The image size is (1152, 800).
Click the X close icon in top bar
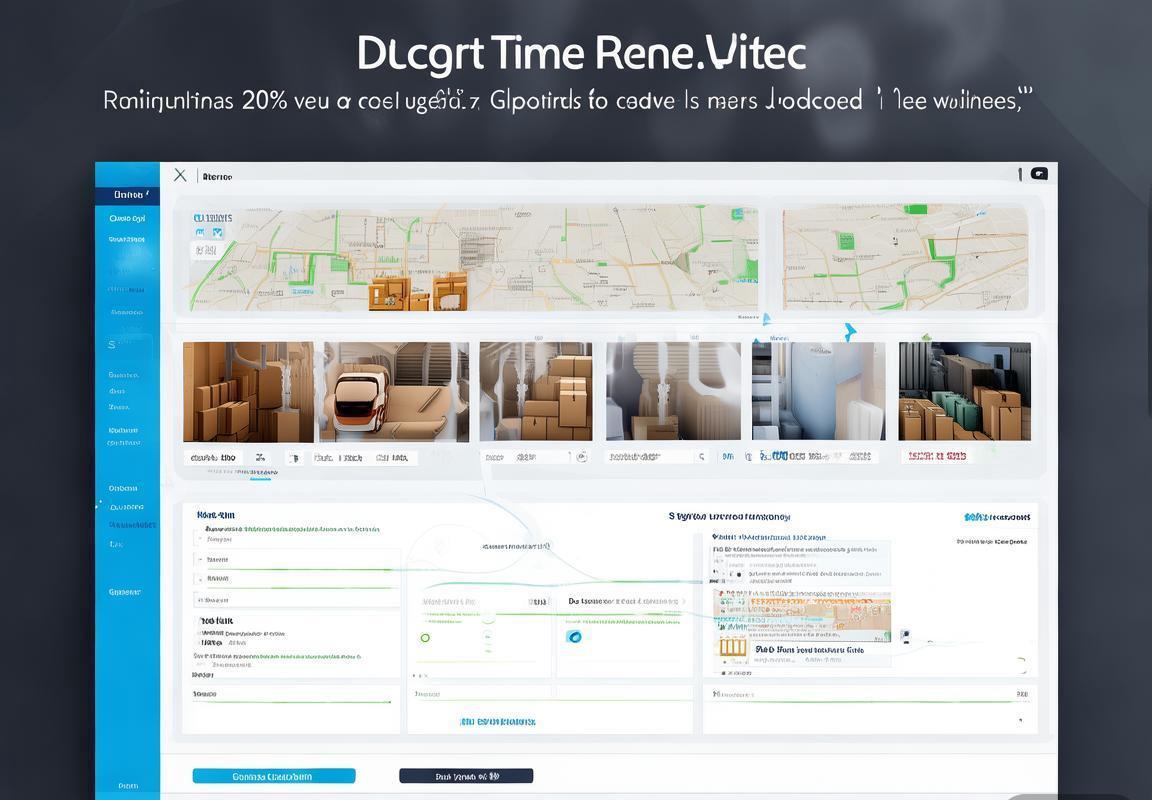tap(180, 175)
